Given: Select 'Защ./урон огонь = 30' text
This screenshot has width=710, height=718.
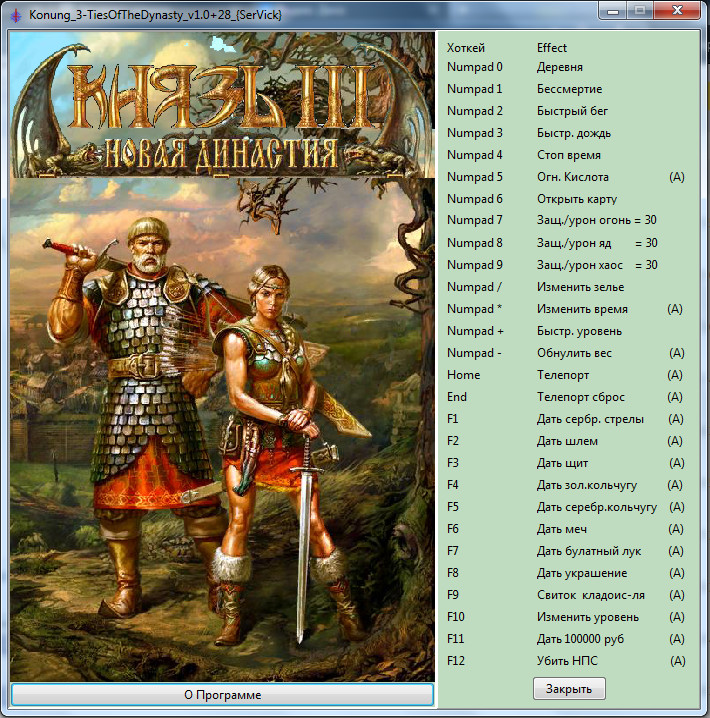Looking at the screenshot, I should pyautogui.click(x=596, y=220).
